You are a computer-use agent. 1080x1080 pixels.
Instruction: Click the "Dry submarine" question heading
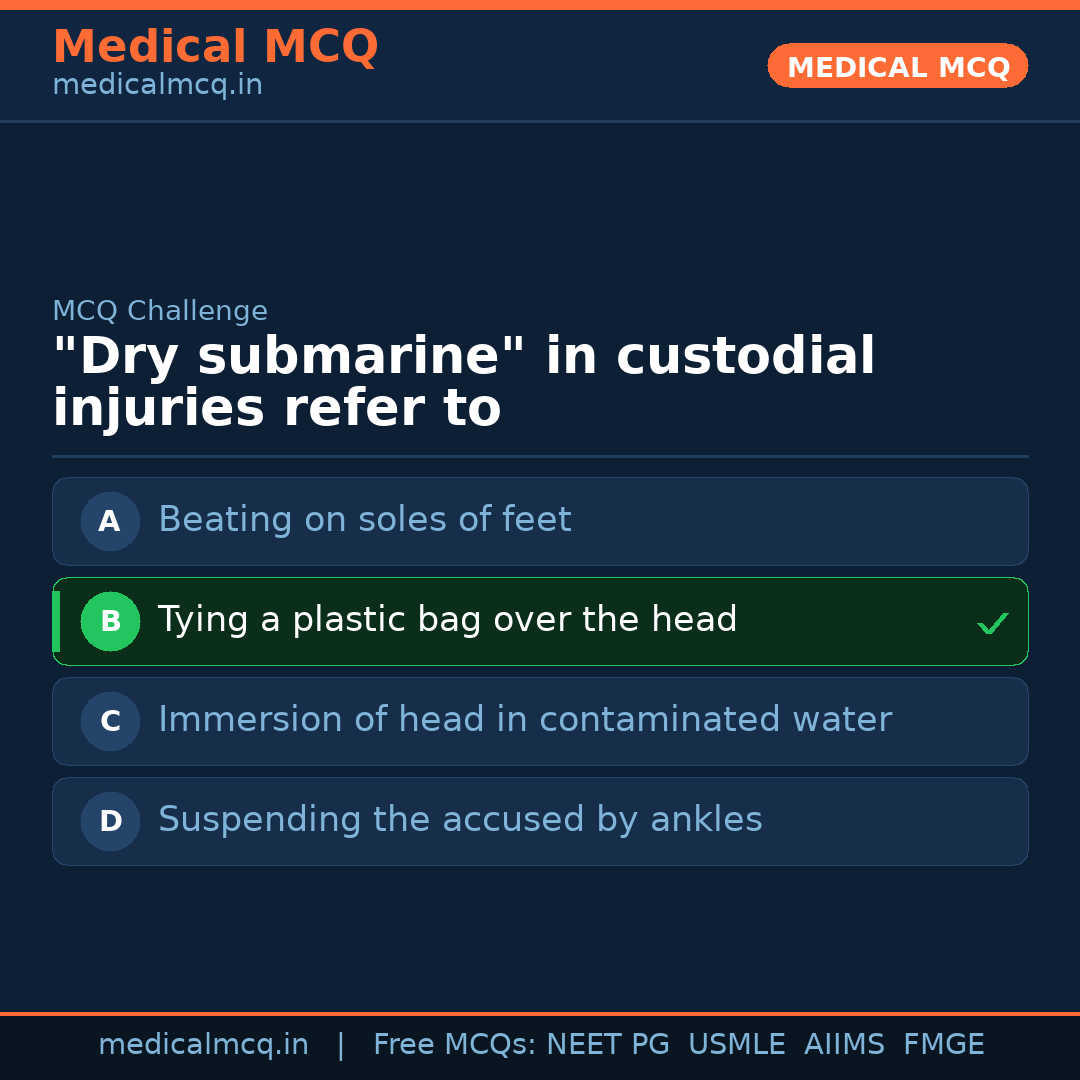tap(463, 383)
